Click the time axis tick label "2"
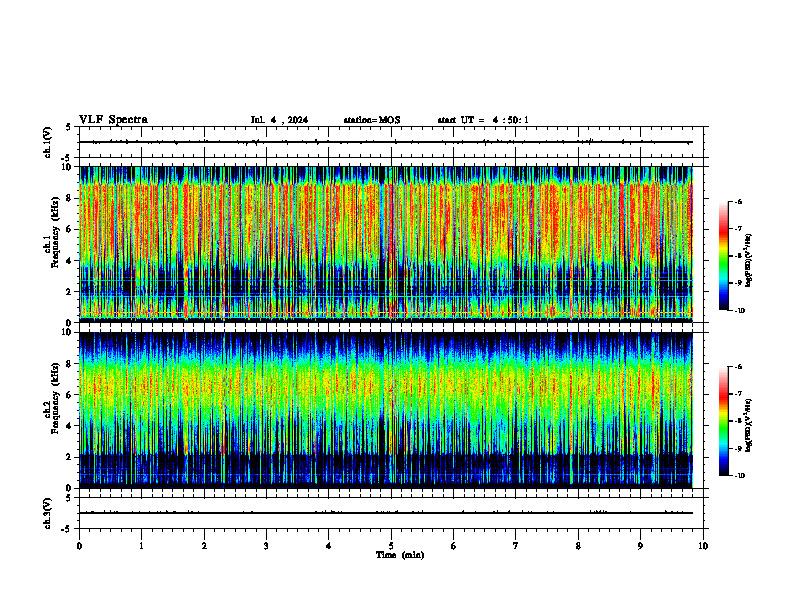The width and height of the screenshot is (792, 612). (204, 546)
